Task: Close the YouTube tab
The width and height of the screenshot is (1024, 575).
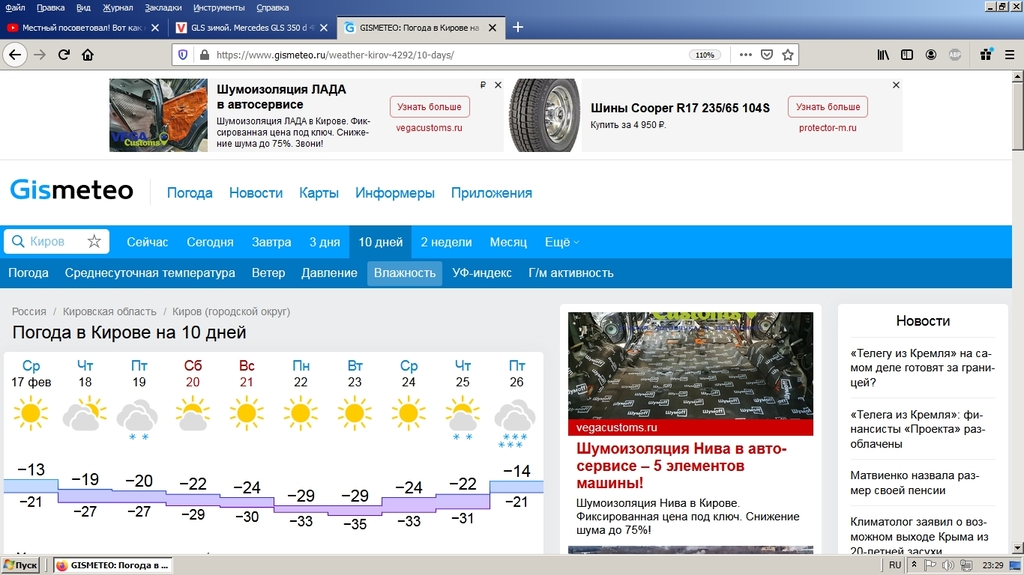Action: click(x=155, y=28)
